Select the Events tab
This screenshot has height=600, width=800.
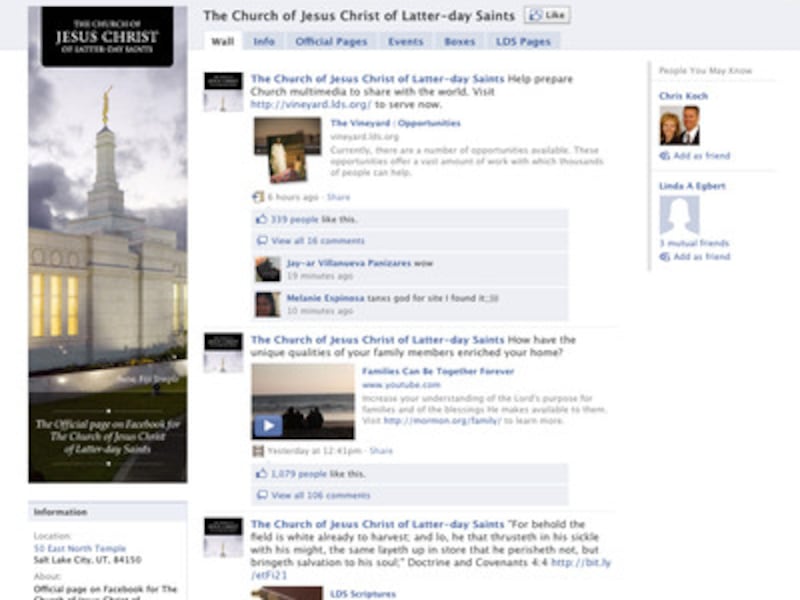point(406,41)
